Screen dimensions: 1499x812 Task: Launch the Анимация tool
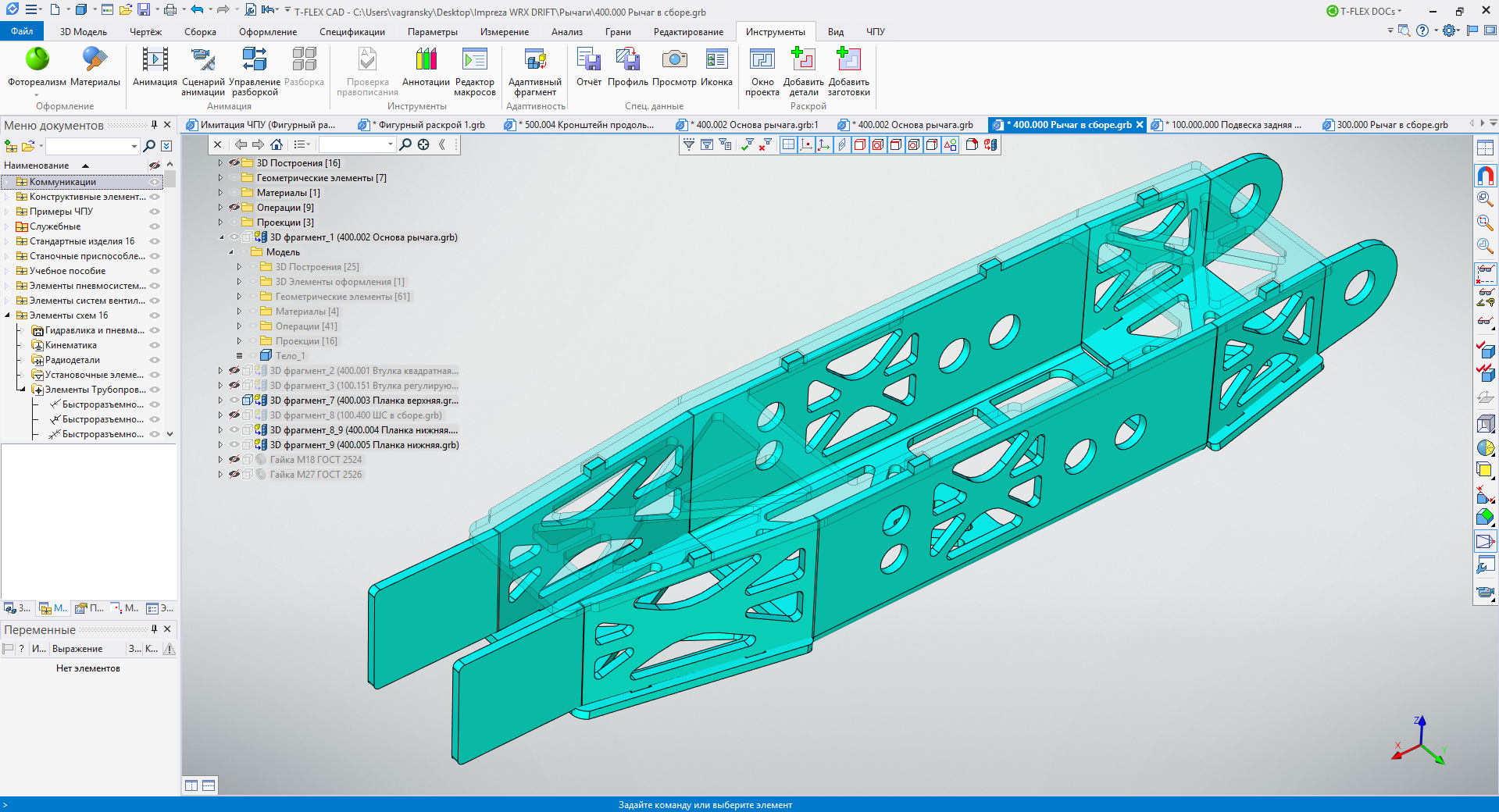coord(155,66)
